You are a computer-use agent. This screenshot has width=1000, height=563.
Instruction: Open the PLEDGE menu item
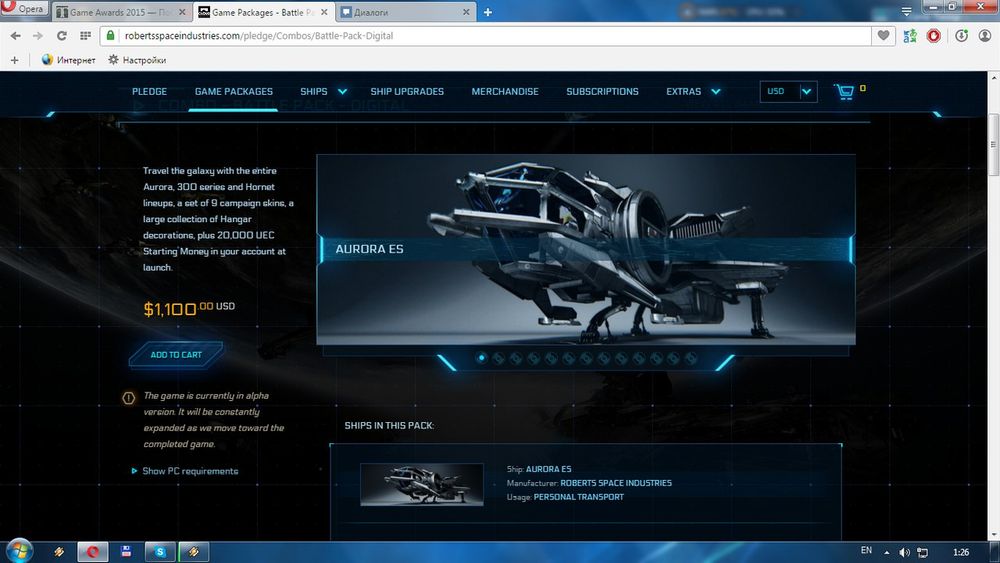click(x=149, y=92)
